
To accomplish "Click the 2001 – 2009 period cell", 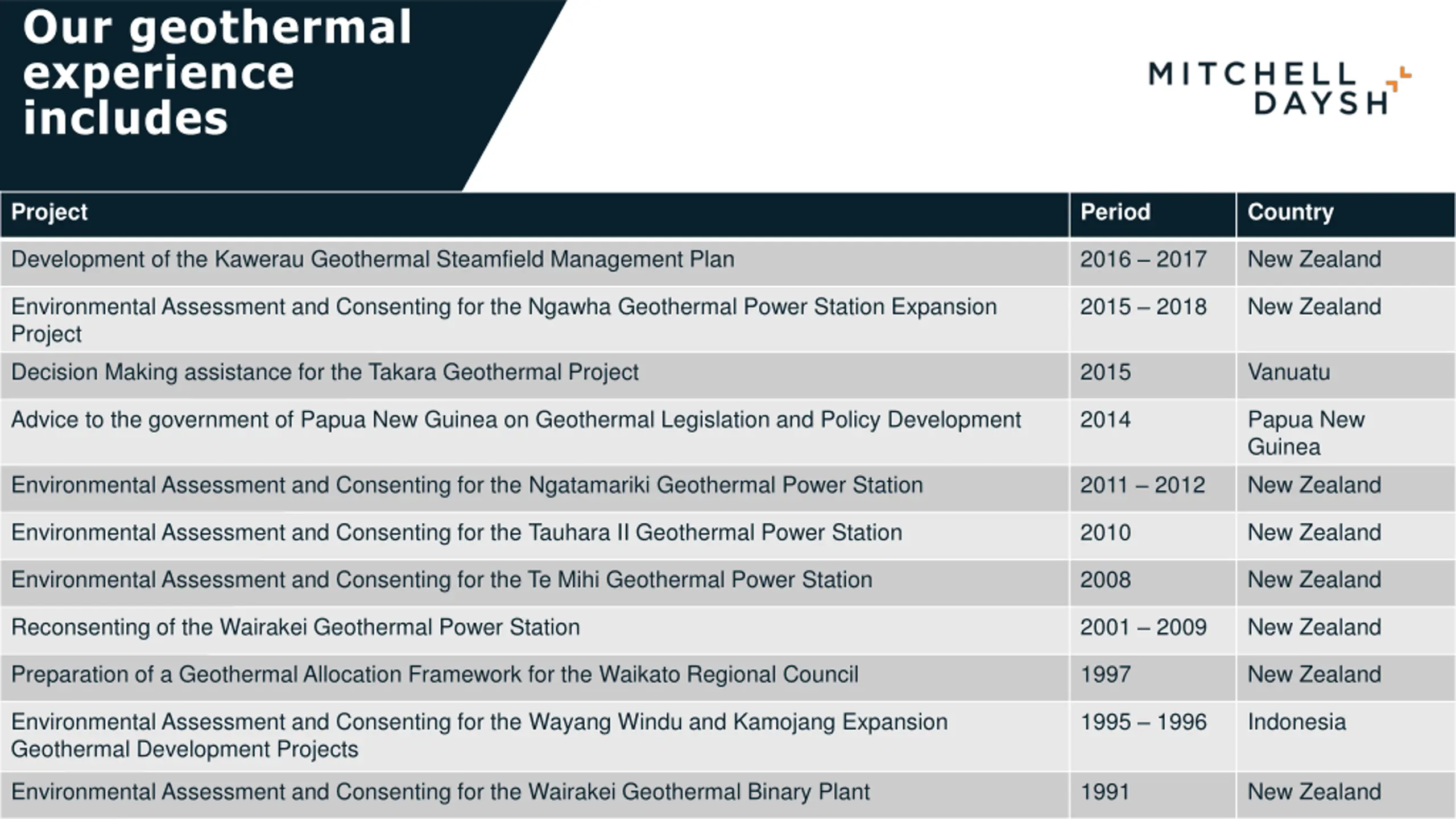I will click(1143, 628).
